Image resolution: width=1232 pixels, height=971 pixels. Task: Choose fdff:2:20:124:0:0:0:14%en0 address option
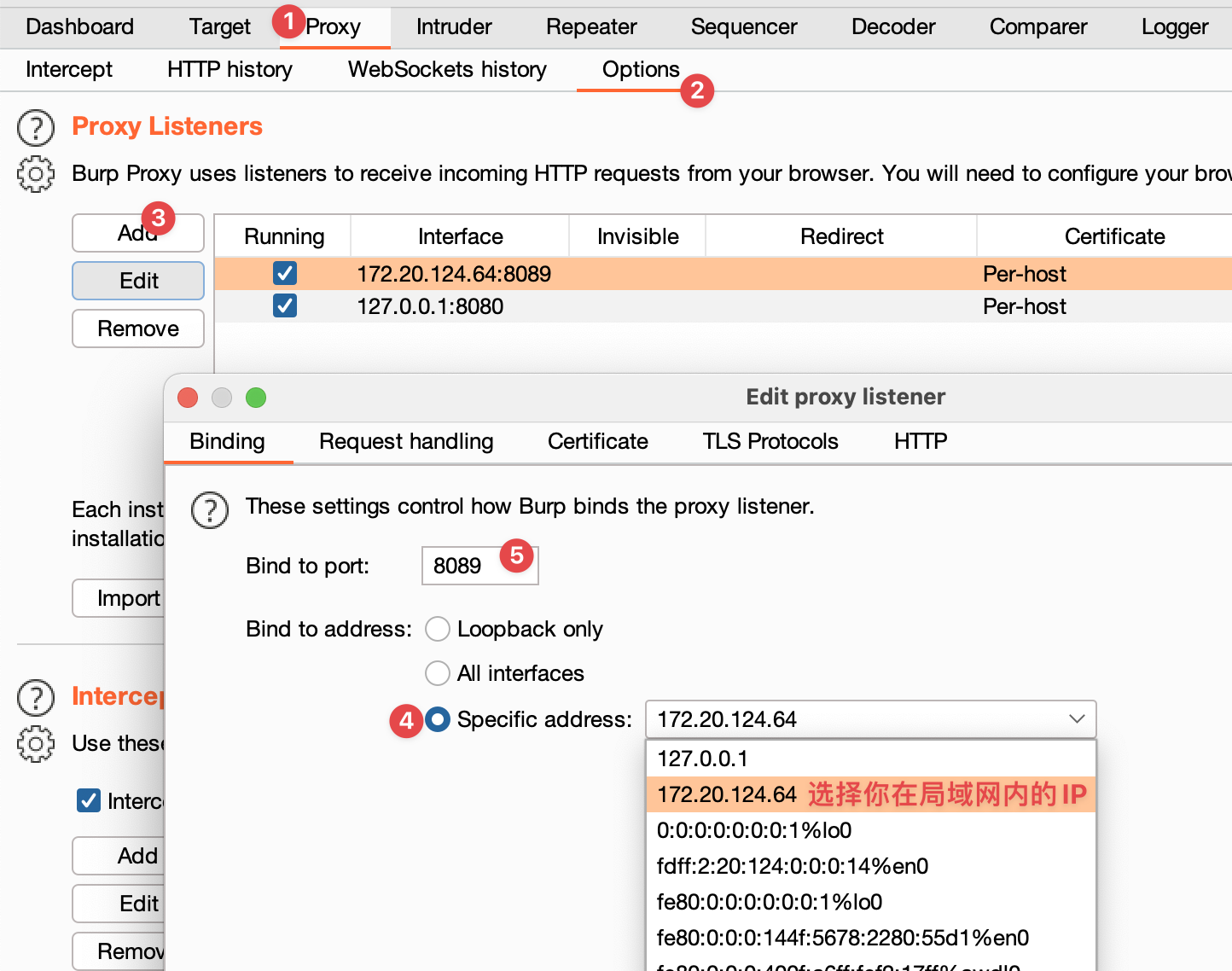click(x=871, y=866)
